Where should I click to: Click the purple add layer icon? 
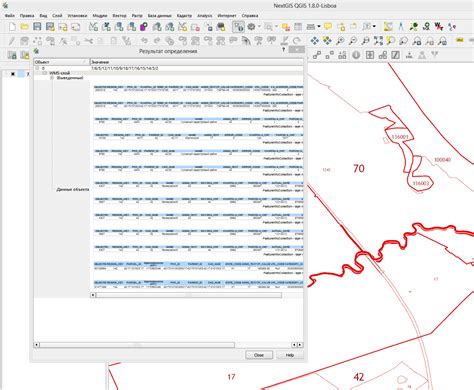tap(144, 27)
